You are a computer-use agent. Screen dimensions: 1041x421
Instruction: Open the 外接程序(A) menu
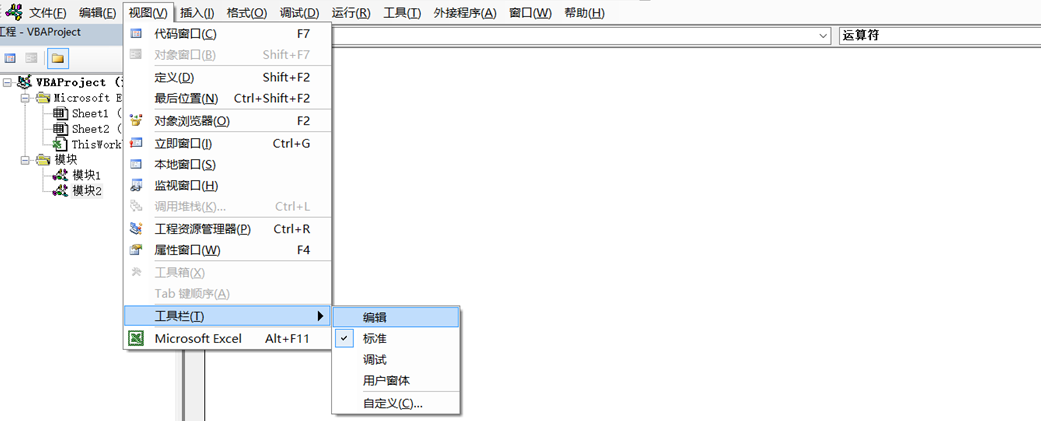tap(465, 13)
